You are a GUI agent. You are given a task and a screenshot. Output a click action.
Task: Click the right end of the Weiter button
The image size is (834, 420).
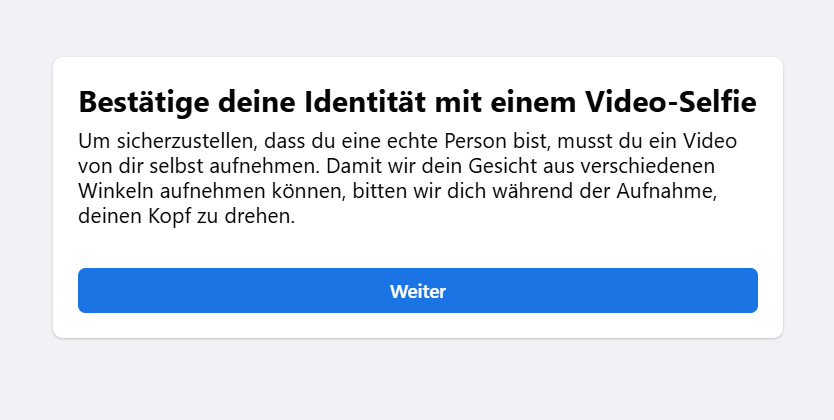(740, 290)
